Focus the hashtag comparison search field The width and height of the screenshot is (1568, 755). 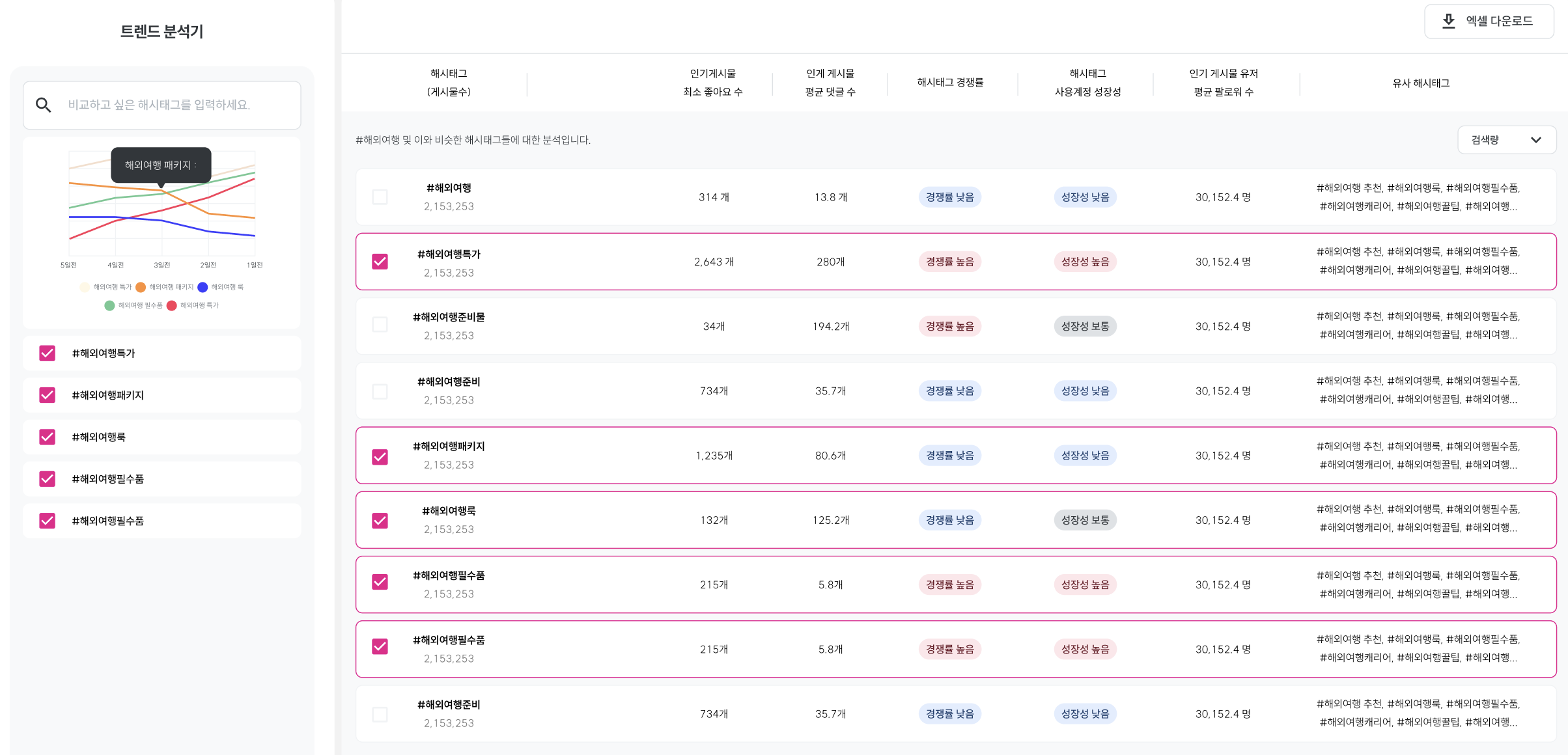point(162,105)
